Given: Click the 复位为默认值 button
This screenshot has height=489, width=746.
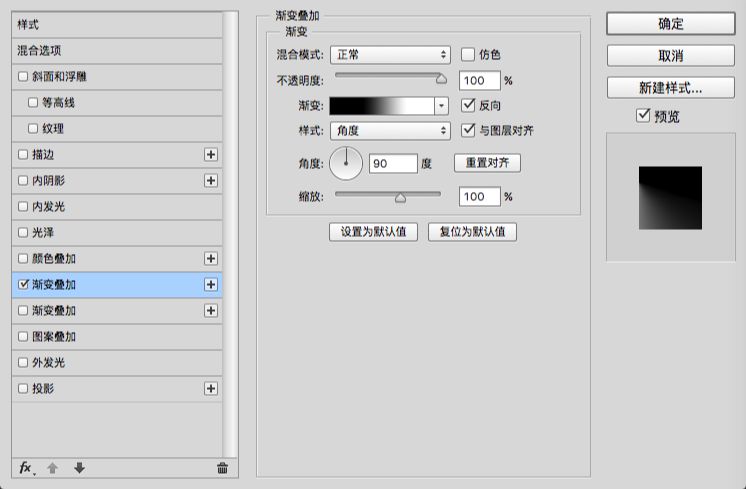Looking at the screenshot, I should tap(472, 232).
